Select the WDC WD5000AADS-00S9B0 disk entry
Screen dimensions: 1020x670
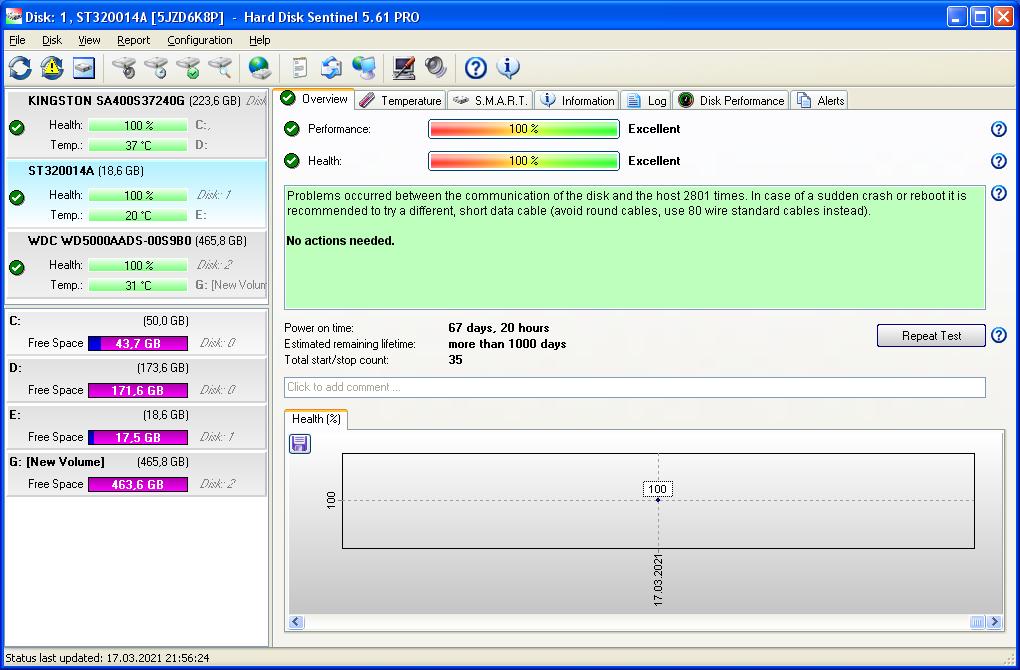coord(137,265)
